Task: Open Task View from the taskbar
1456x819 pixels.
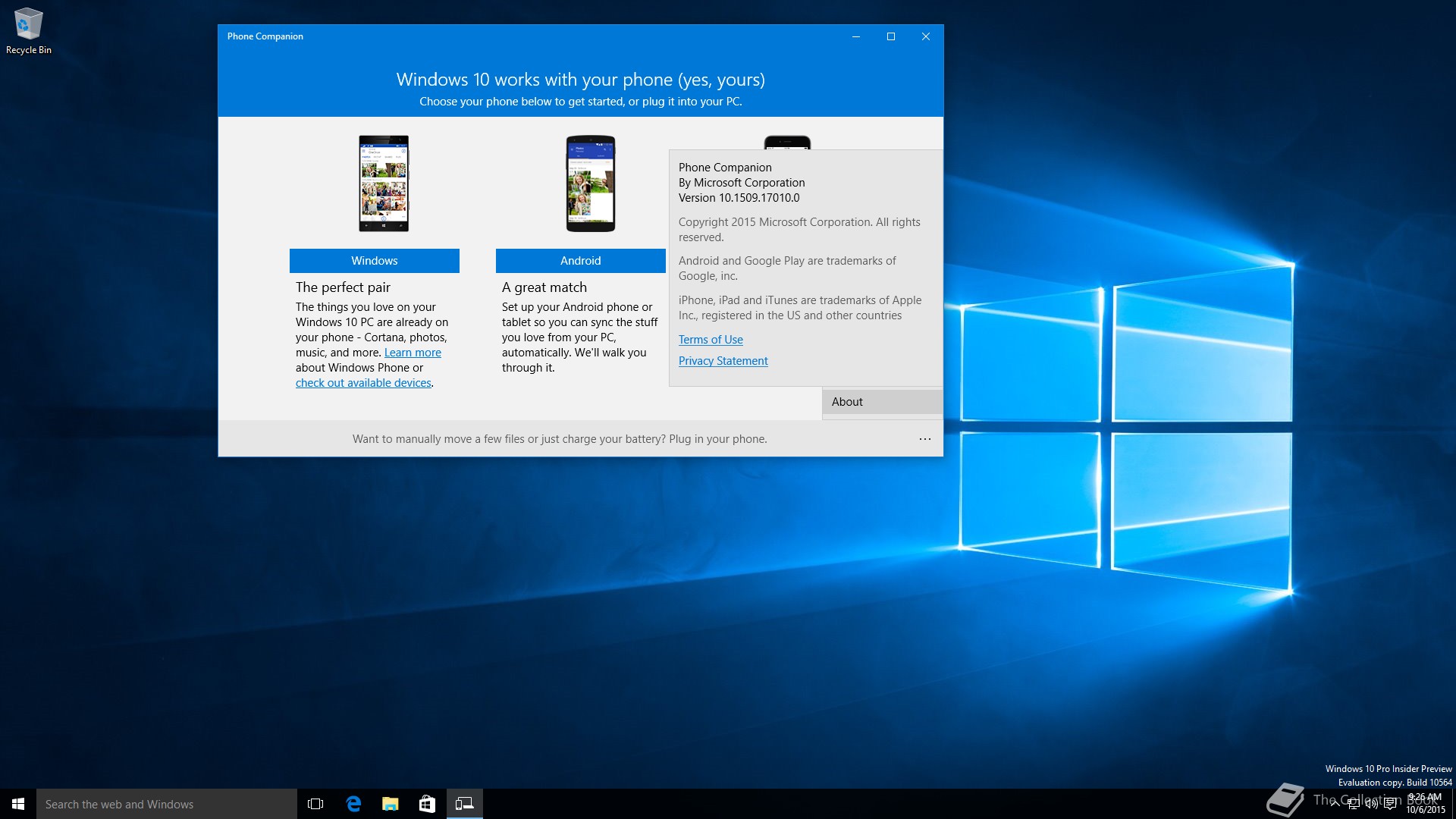Action: coord(315,804)
